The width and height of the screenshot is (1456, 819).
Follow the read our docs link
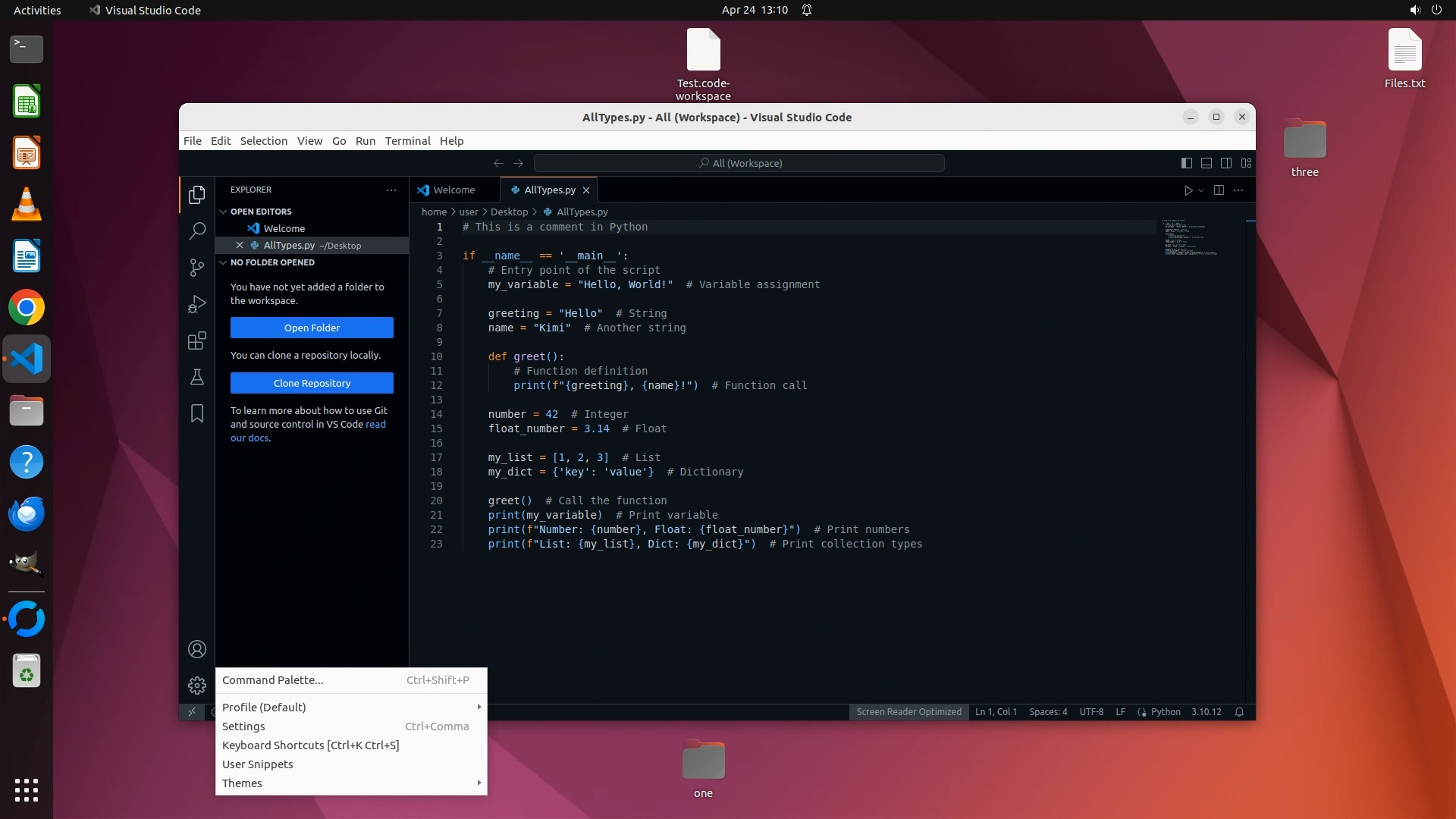click(x=376, y=425)
